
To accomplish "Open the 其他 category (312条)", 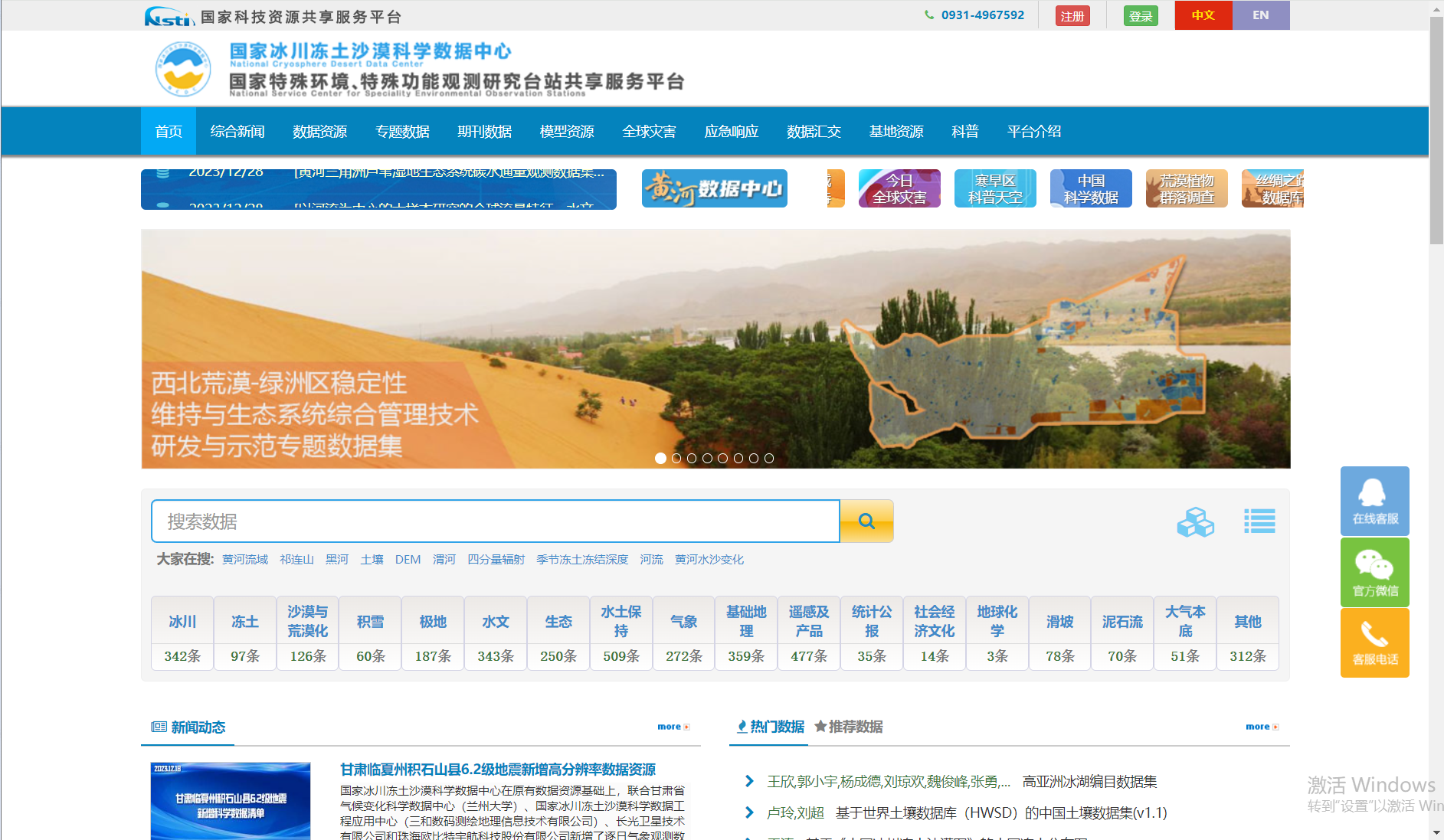I will [x=1248, y=633].
